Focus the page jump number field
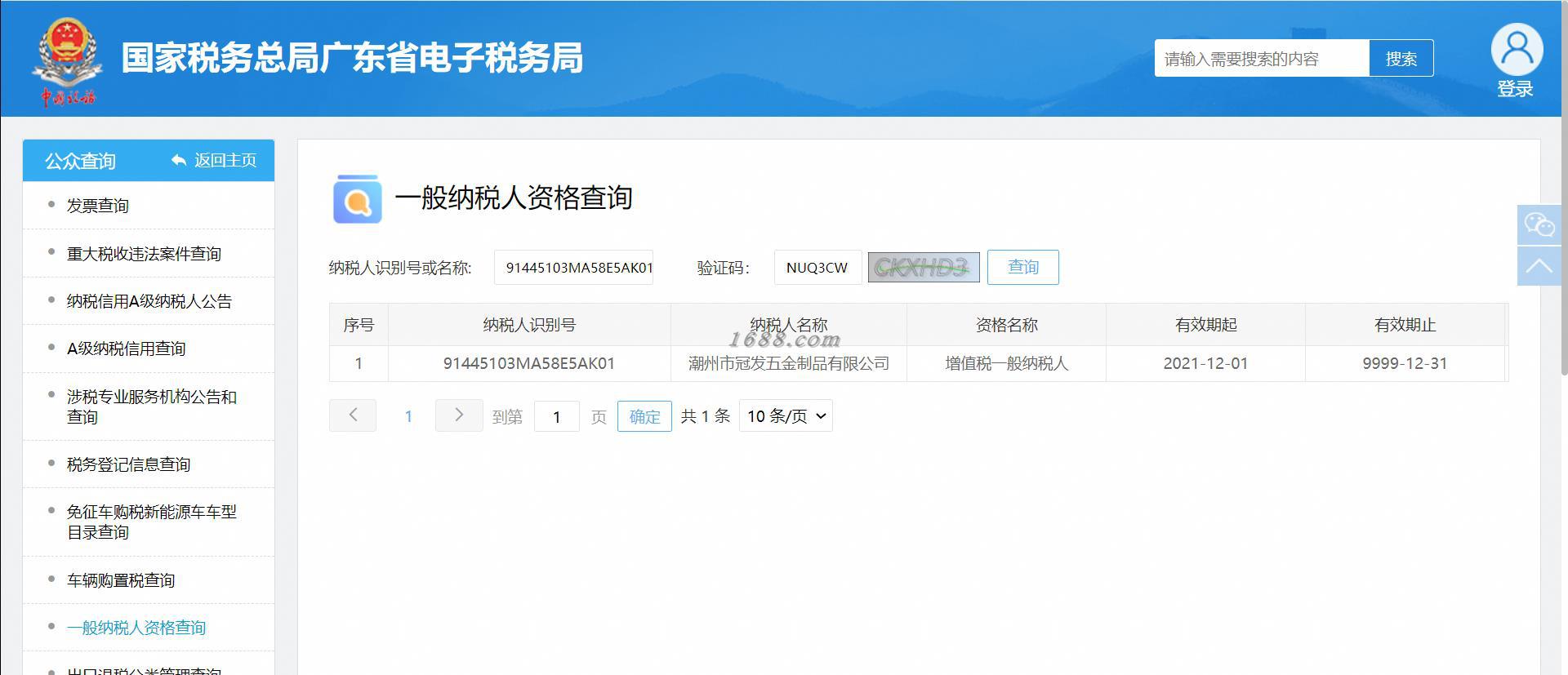 pos(557,416)
